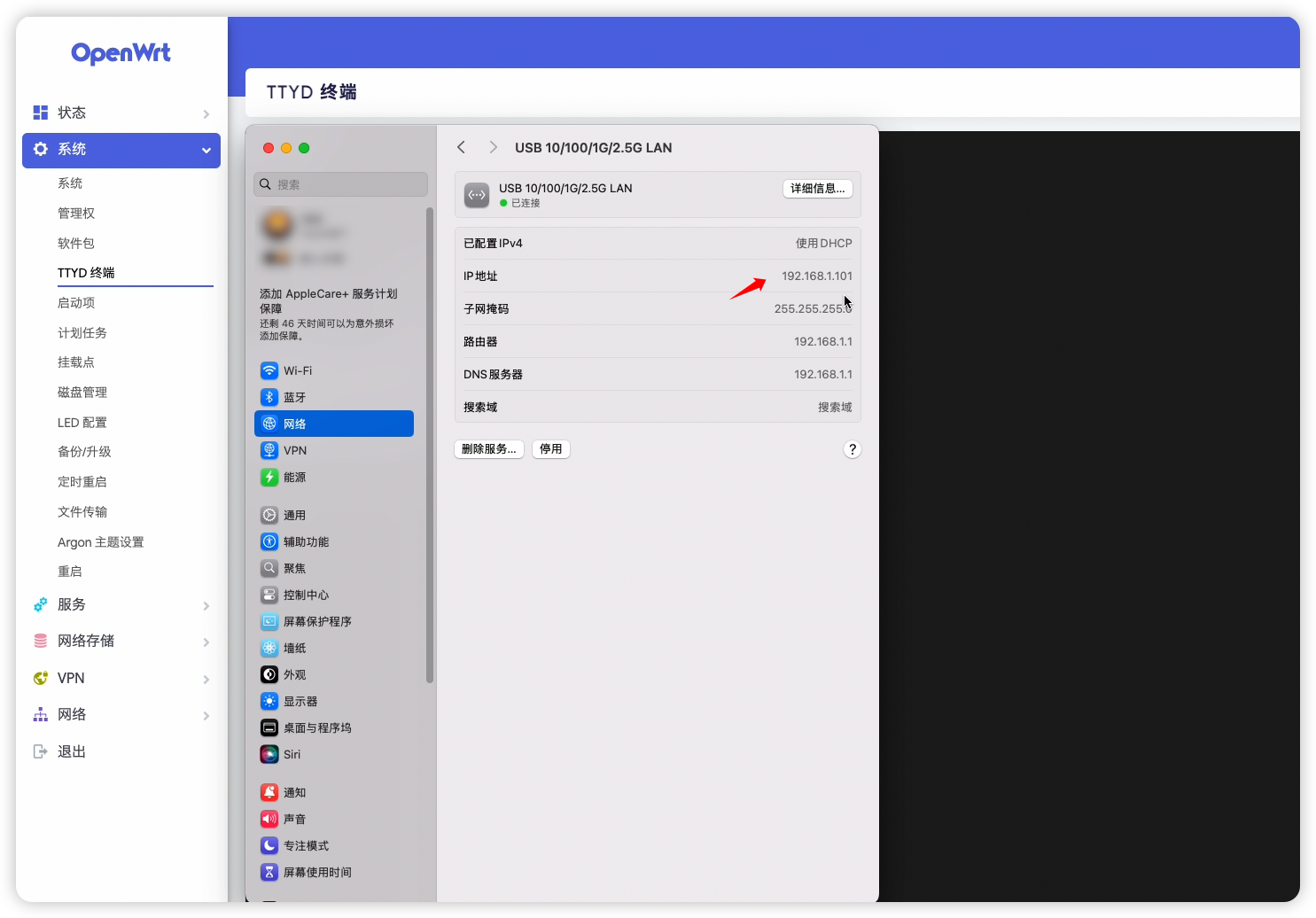Open the 能源 settings pane
The width and height of the screenshot is (1316, 918).
(292, 477)
